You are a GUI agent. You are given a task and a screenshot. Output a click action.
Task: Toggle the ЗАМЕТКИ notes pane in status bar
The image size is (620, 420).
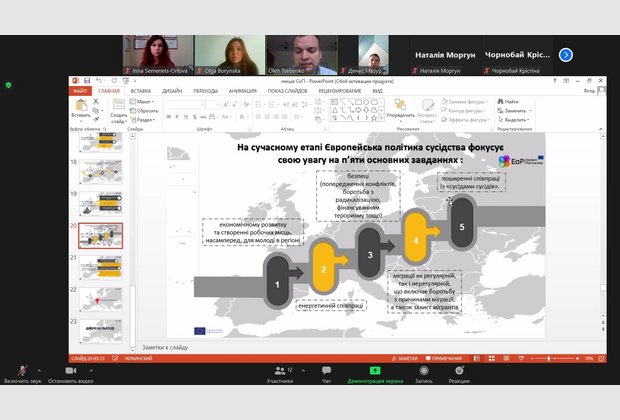coord(406,357)
